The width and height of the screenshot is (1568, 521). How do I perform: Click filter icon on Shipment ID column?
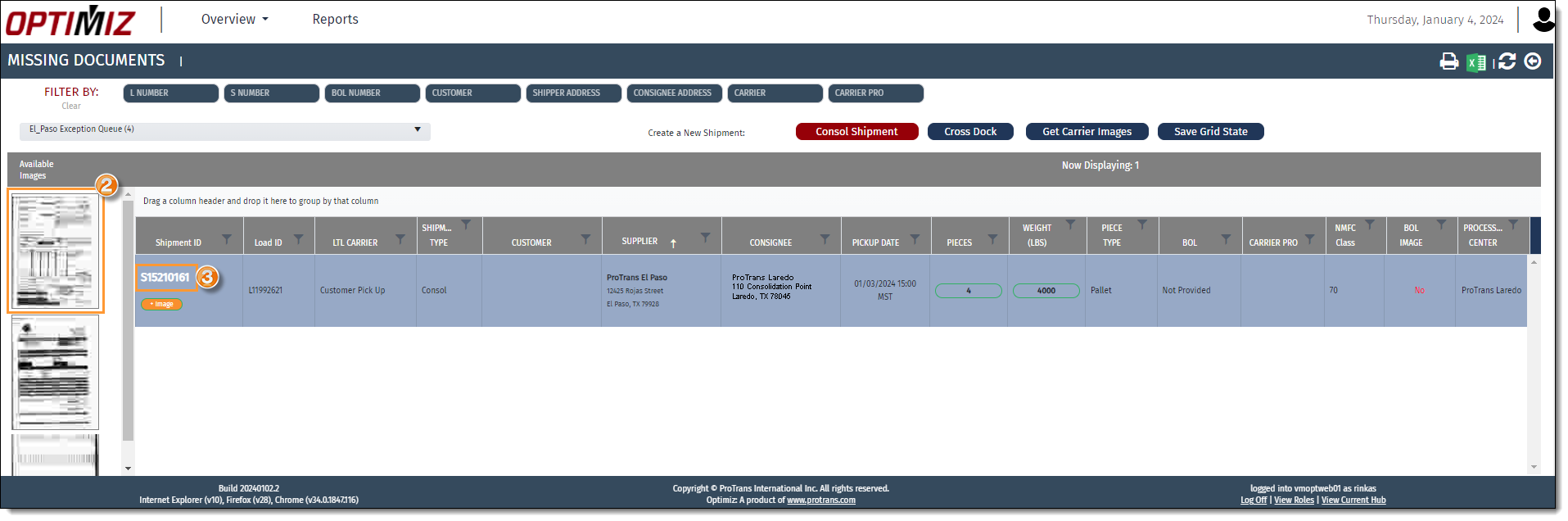(227, 239)
